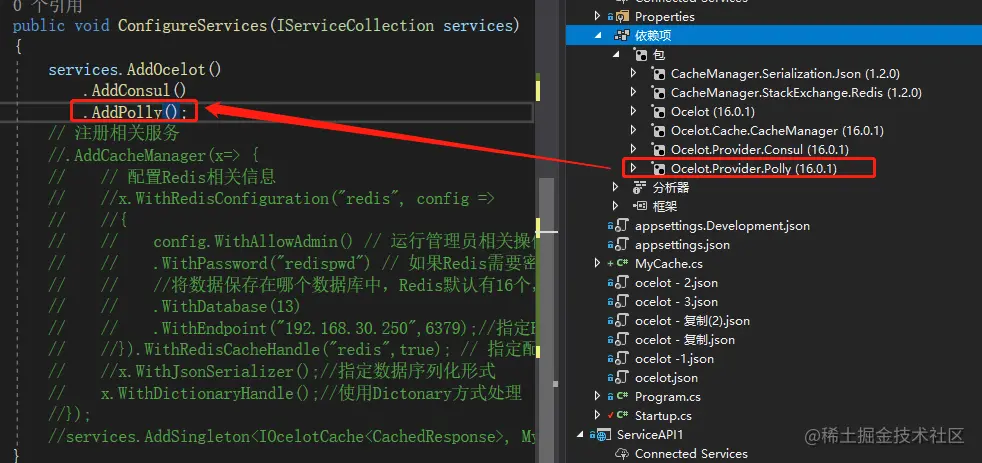982x463 pixels.
Task: Click ConfigureServices method name in code
Action: 191,26
